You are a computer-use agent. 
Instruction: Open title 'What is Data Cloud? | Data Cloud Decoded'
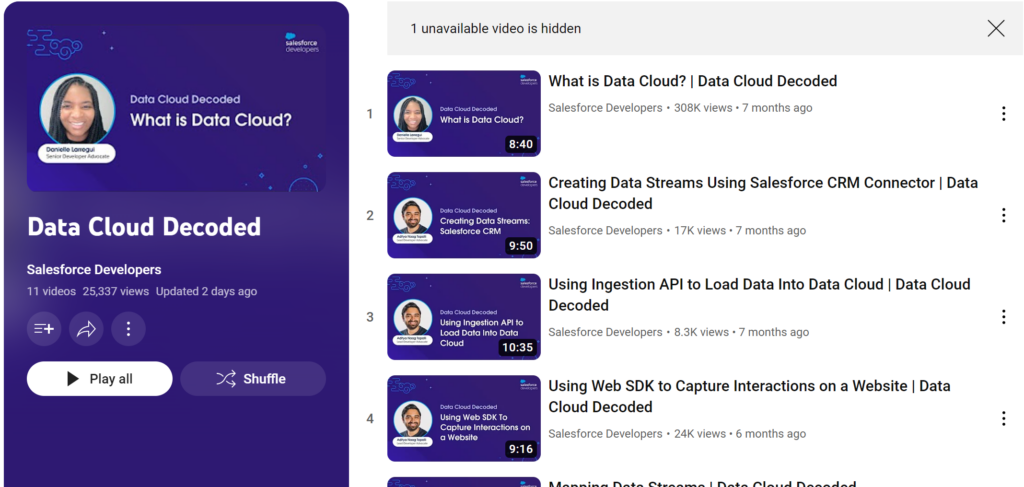tap(692, 81)
